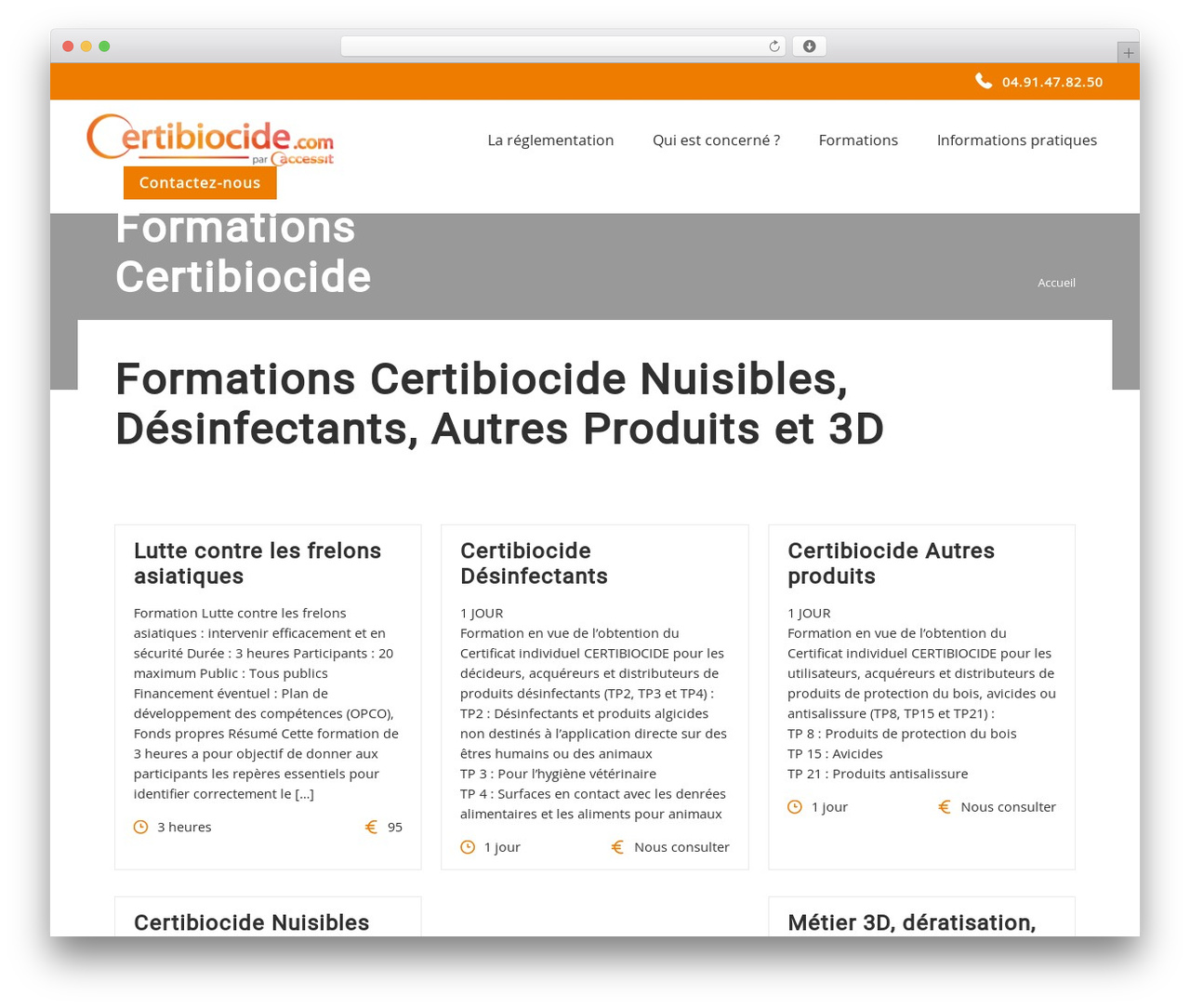
Task: Click Nous consulter in Désinfectants card
Action: [681, 847]
